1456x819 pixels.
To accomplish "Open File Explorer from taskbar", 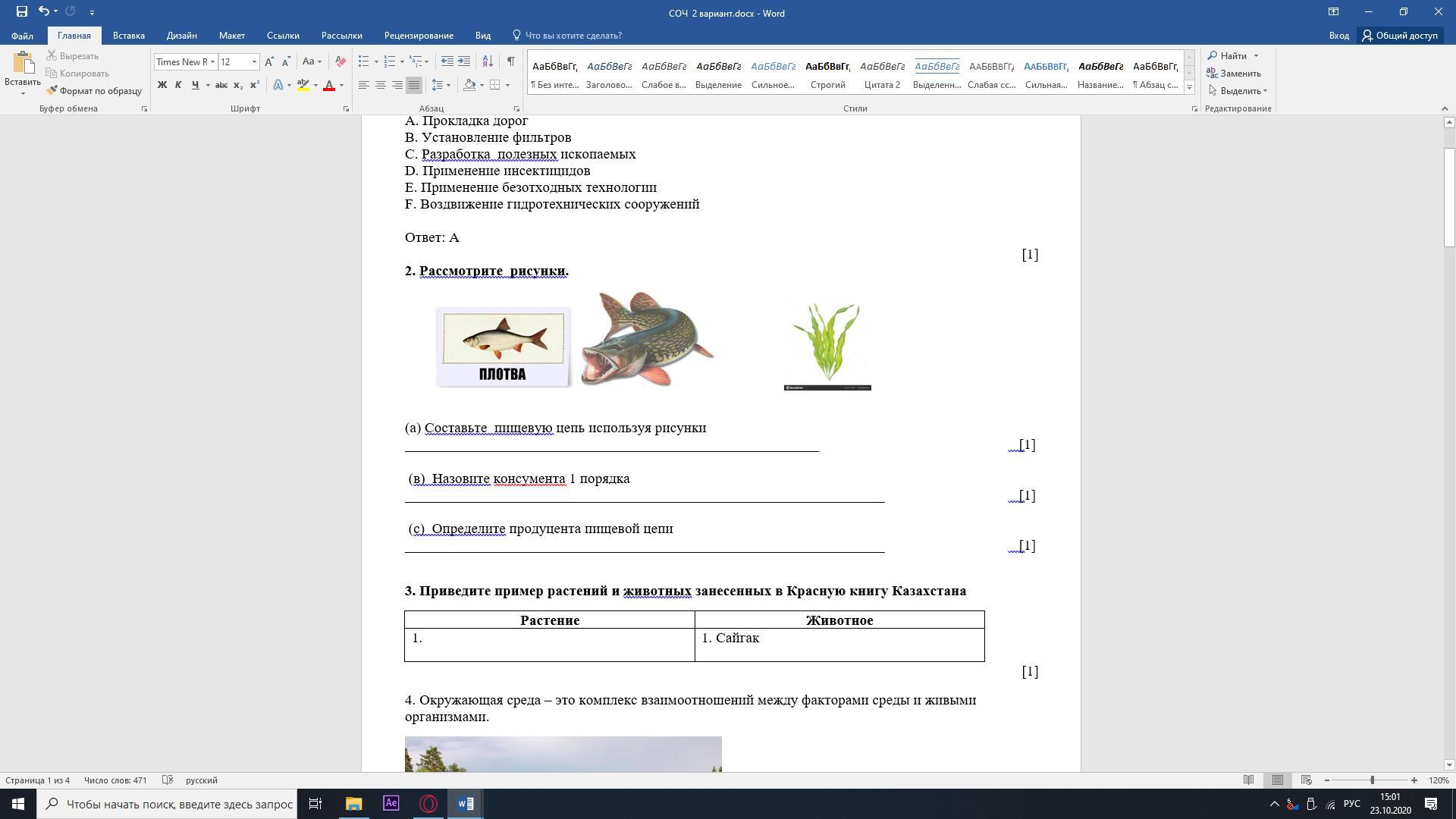I will (x=353, y=804).
